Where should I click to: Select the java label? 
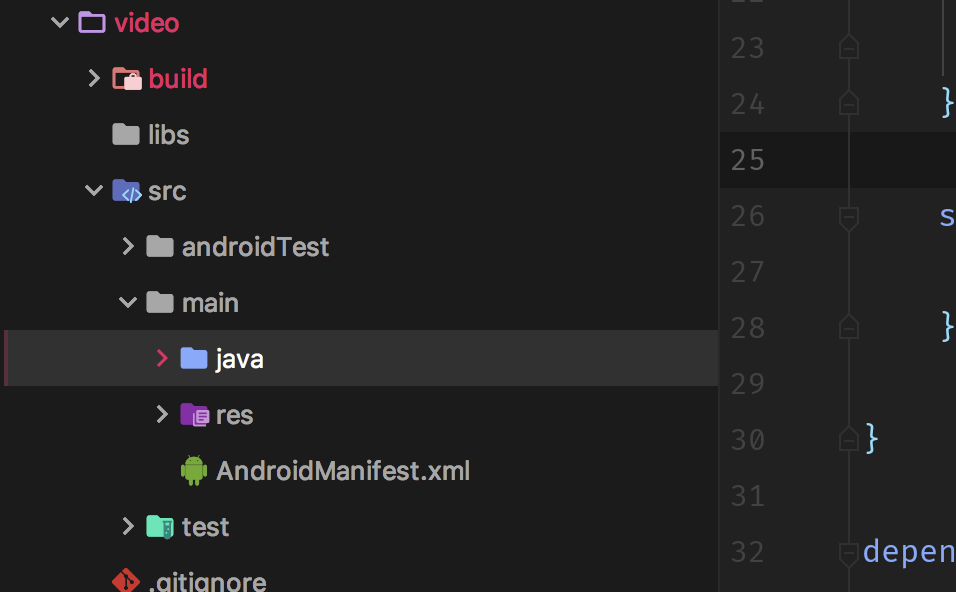click(x=240, y=359)
